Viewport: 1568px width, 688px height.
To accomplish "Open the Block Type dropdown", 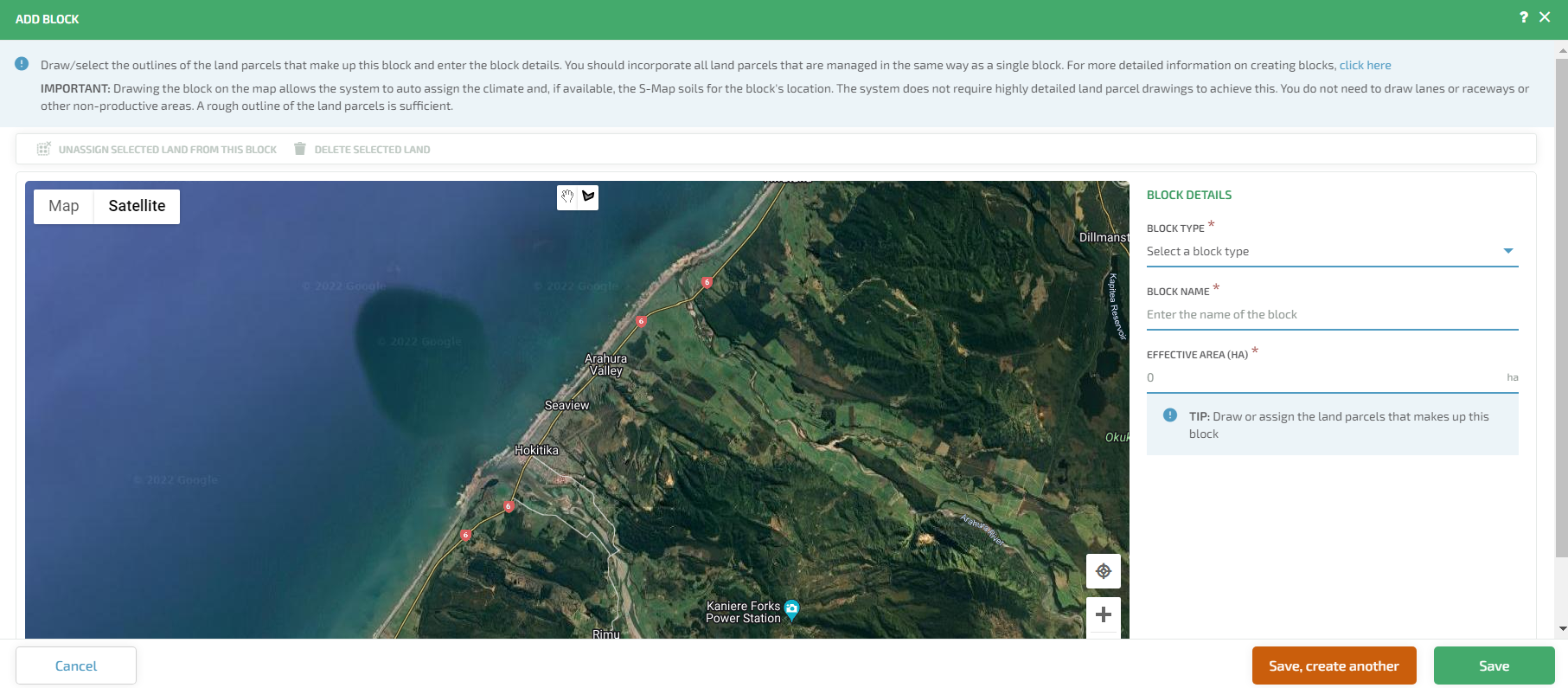I will click(1323, 251).
